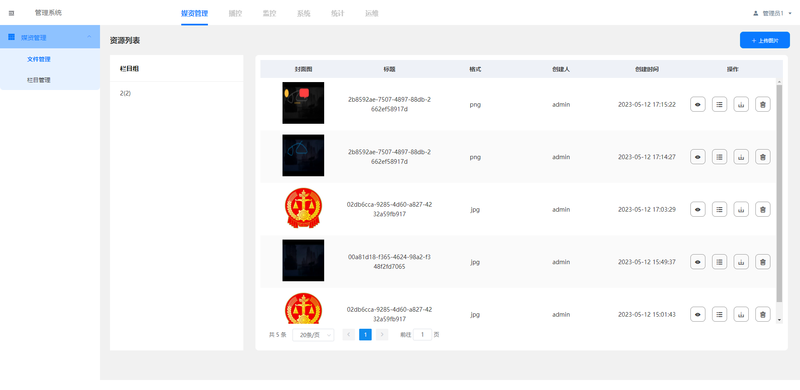800x390 pixels.
Task: Switch to the 监控 top tab
Action: pyautogui.click(x=269, y=13)
